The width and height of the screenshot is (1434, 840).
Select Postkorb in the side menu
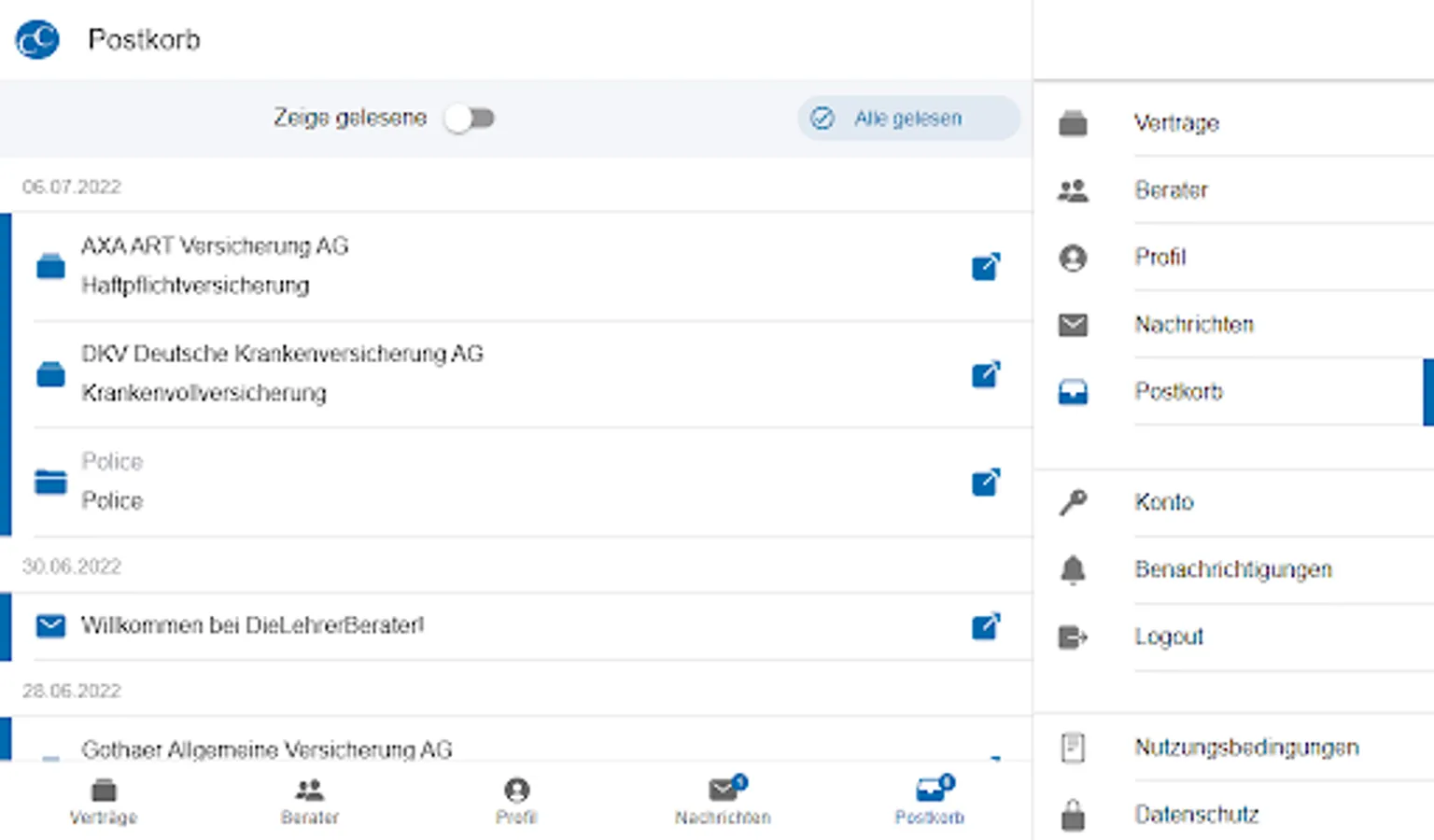(1234, 392)
